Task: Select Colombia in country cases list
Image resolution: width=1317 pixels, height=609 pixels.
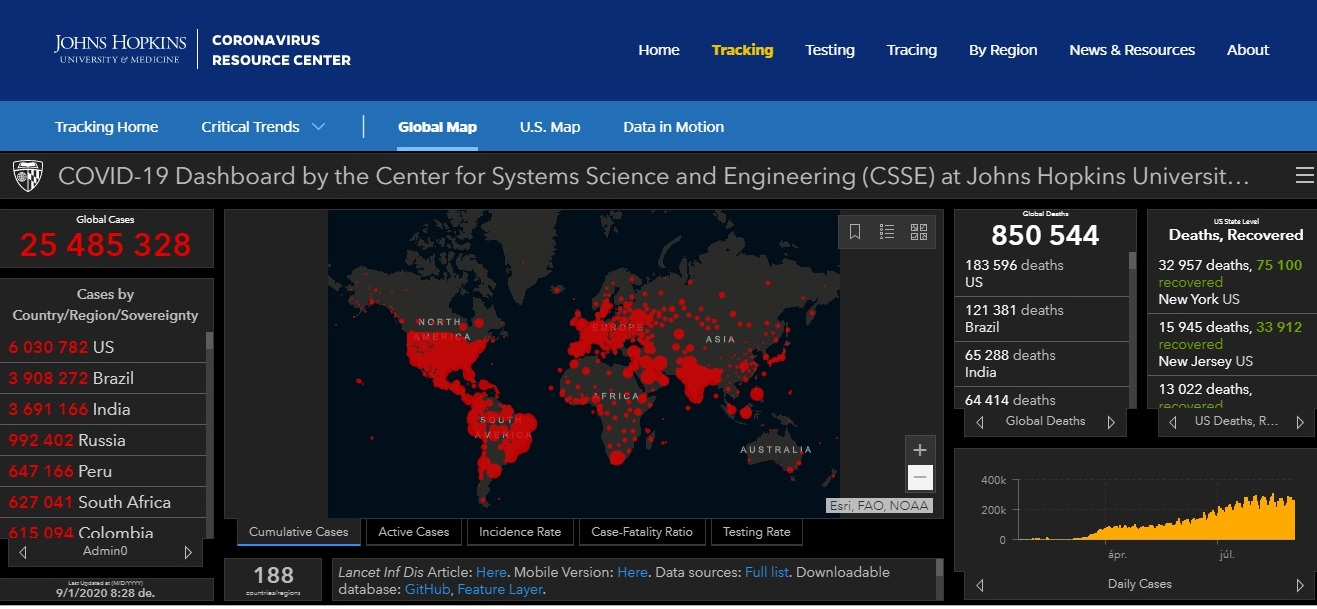Action: (x=104, y=531)
